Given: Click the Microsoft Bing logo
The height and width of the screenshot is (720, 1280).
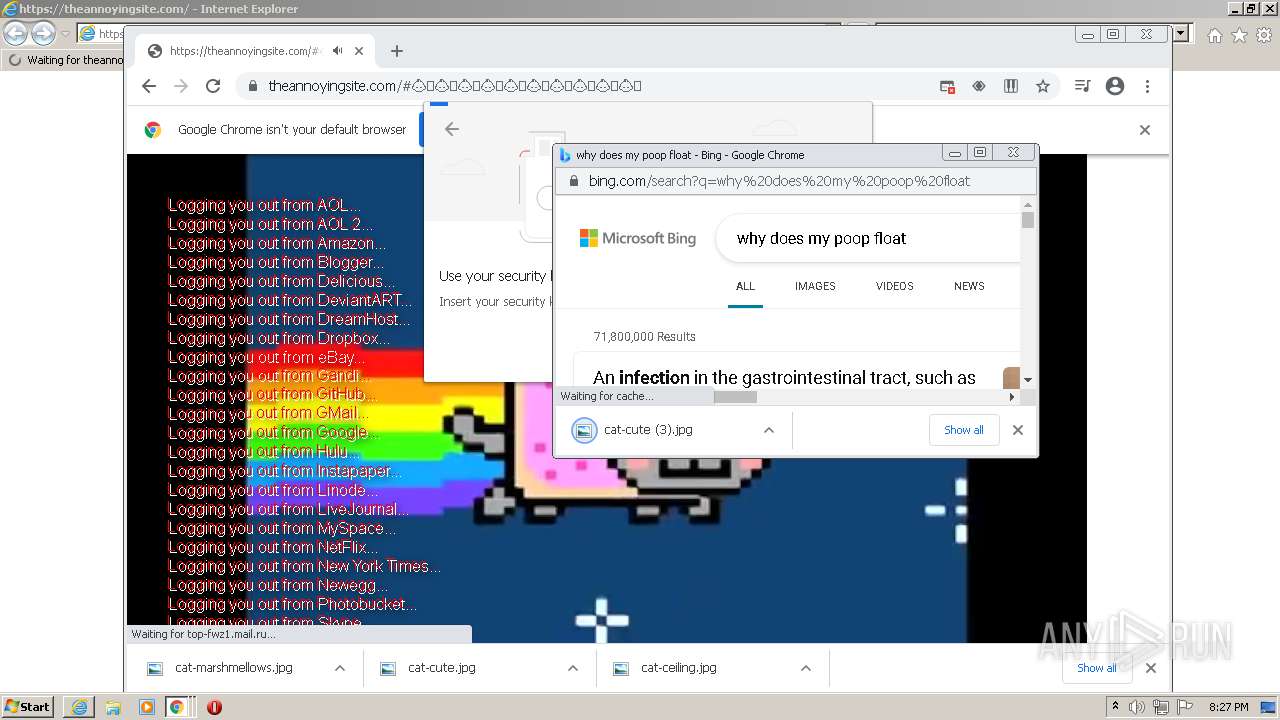Looking at the screenshot, I should 637,238.
